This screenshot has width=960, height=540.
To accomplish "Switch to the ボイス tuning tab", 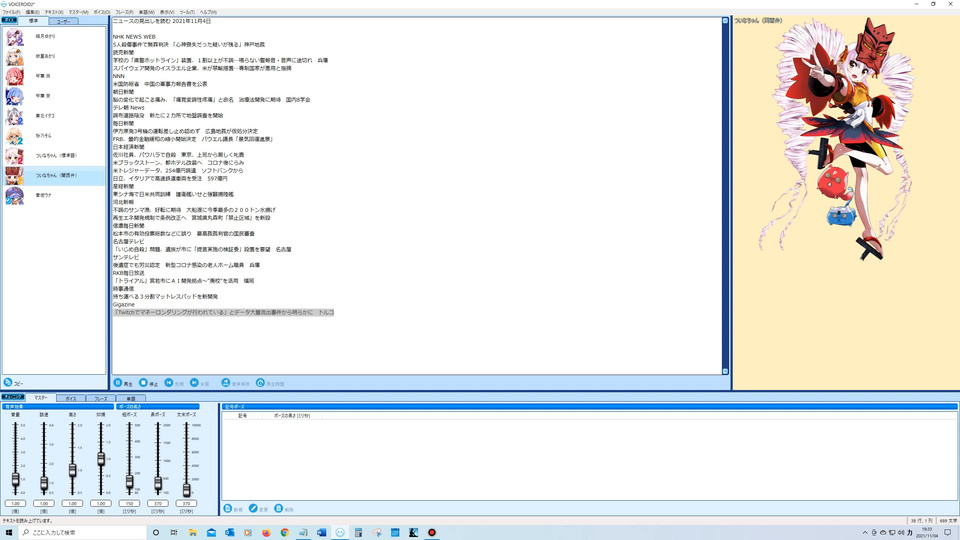I will tap(71, 399).
